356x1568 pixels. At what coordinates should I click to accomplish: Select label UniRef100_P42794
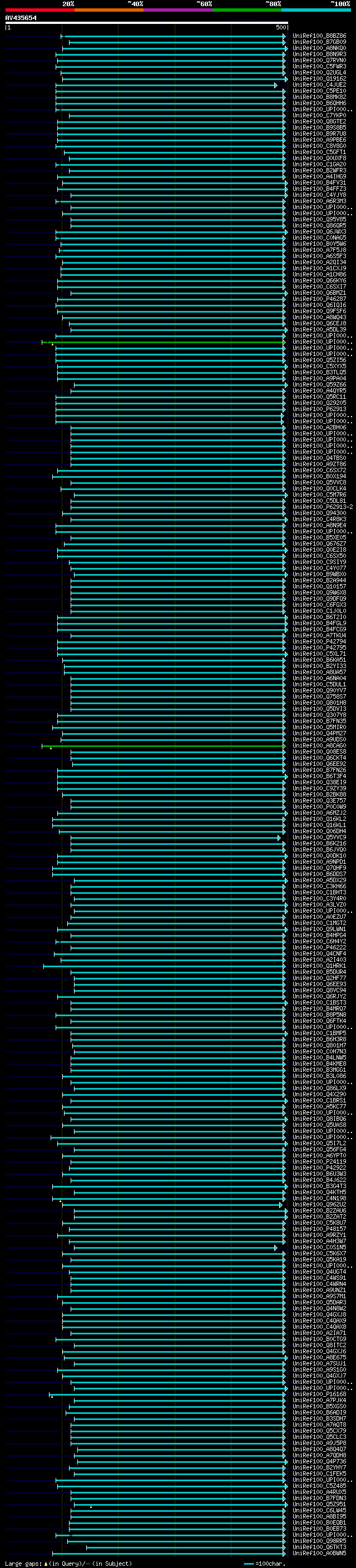(x=319, y=641)
